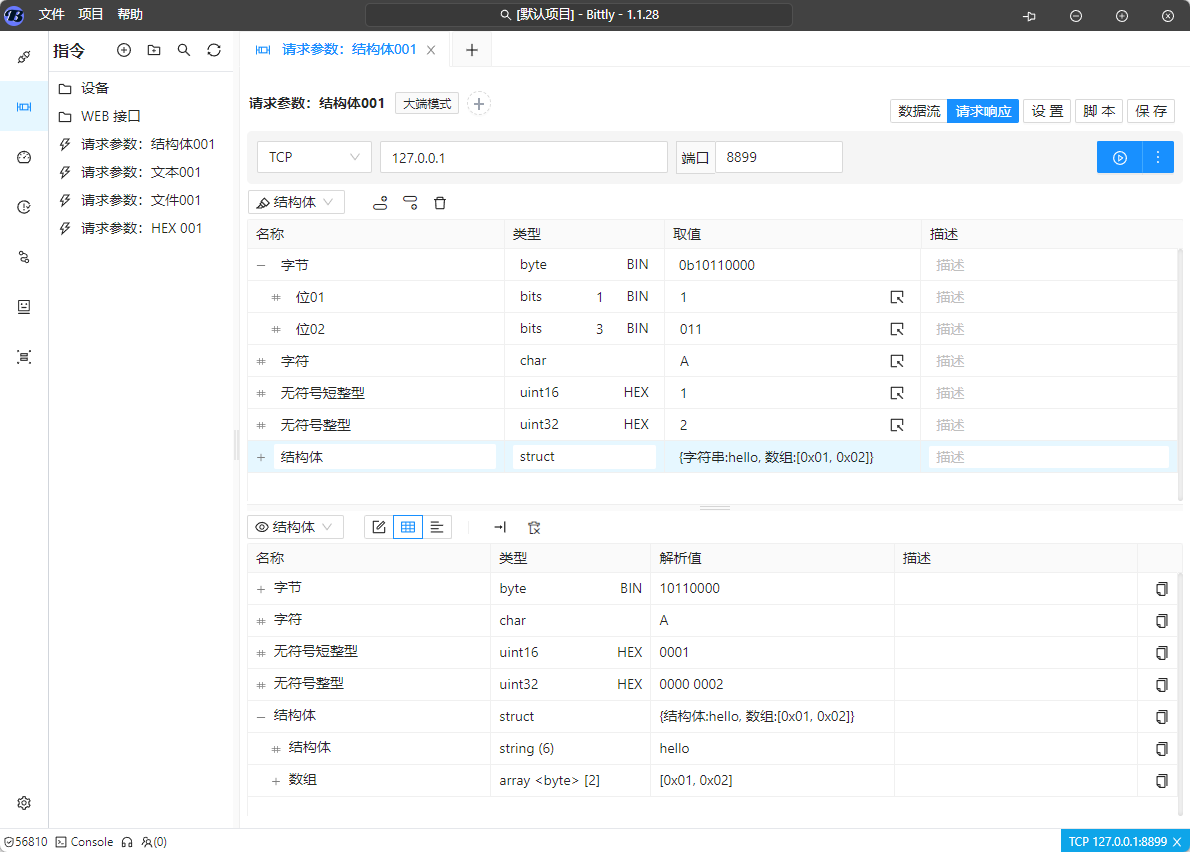The height and width of the screenshot is (852, 1190).
Task: Click the send-to-end arrow icon in response toolbar
Action: (x=500, y=527)
